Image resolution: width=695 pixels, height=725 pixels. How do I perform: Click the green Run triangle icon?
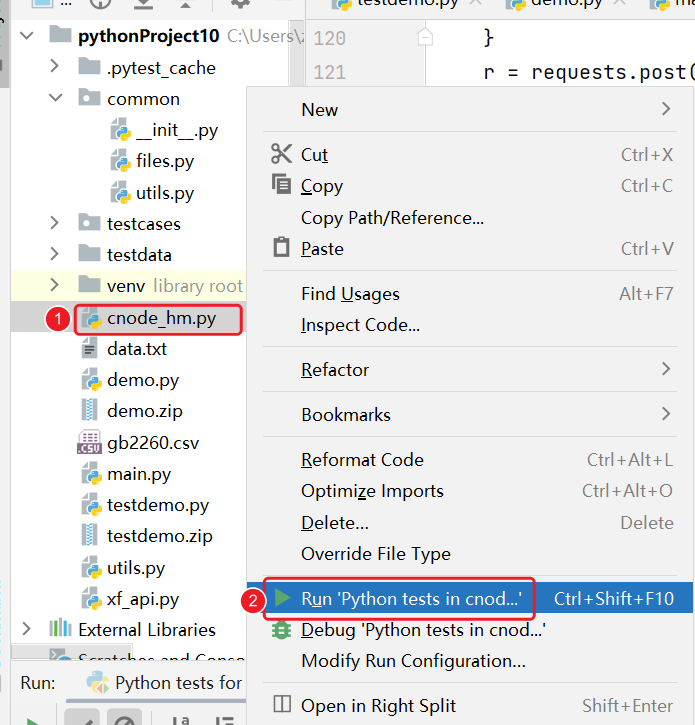coord(282,597)
